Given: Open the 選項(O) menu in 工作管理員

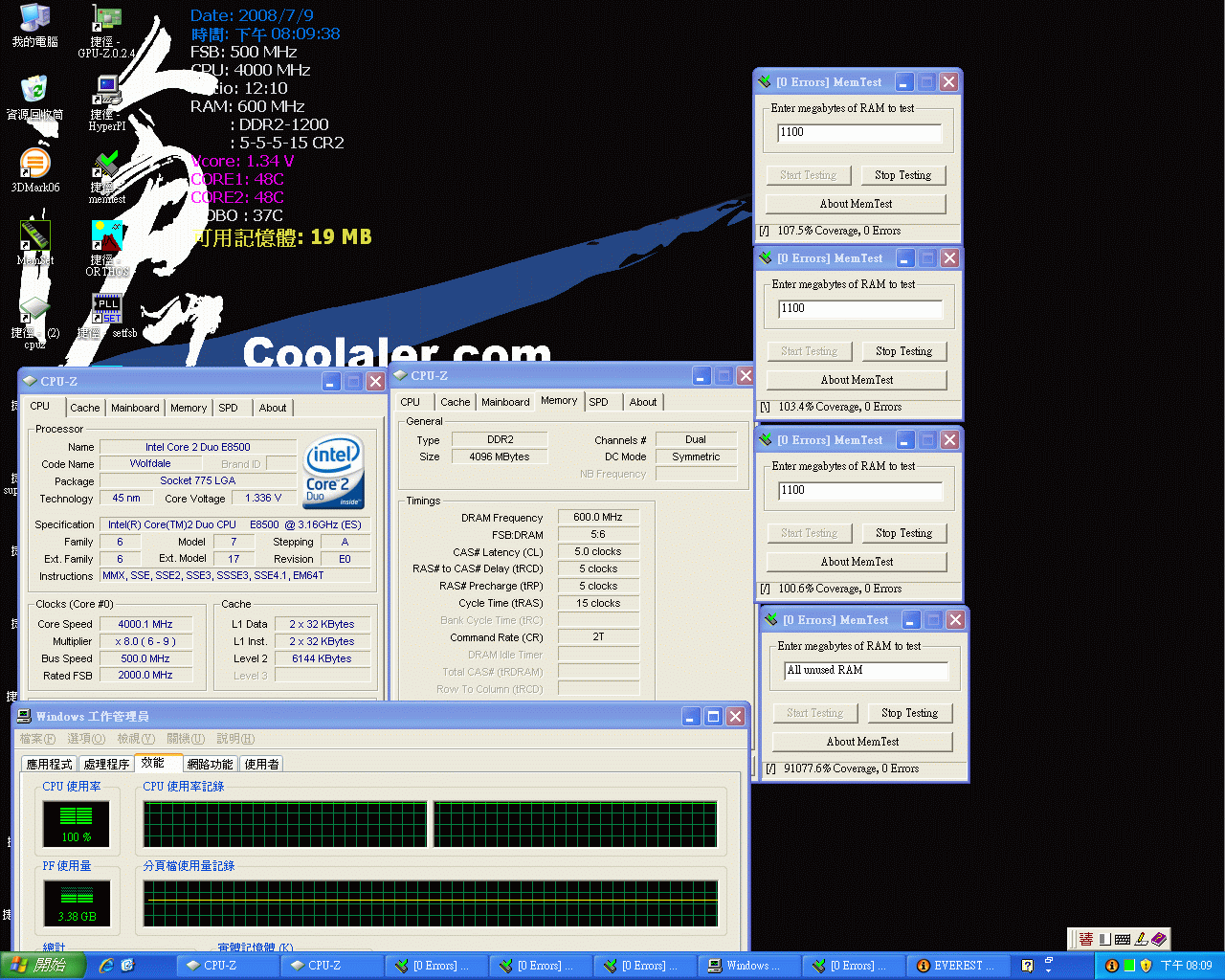Looking at the screenshot, I should (x=86, y=739).
